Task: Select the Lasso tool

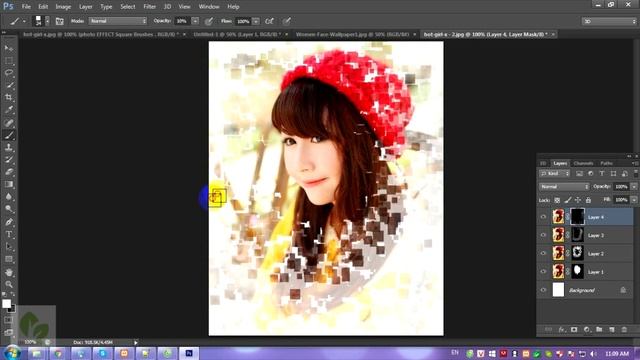Action: (x=9, y=73)
